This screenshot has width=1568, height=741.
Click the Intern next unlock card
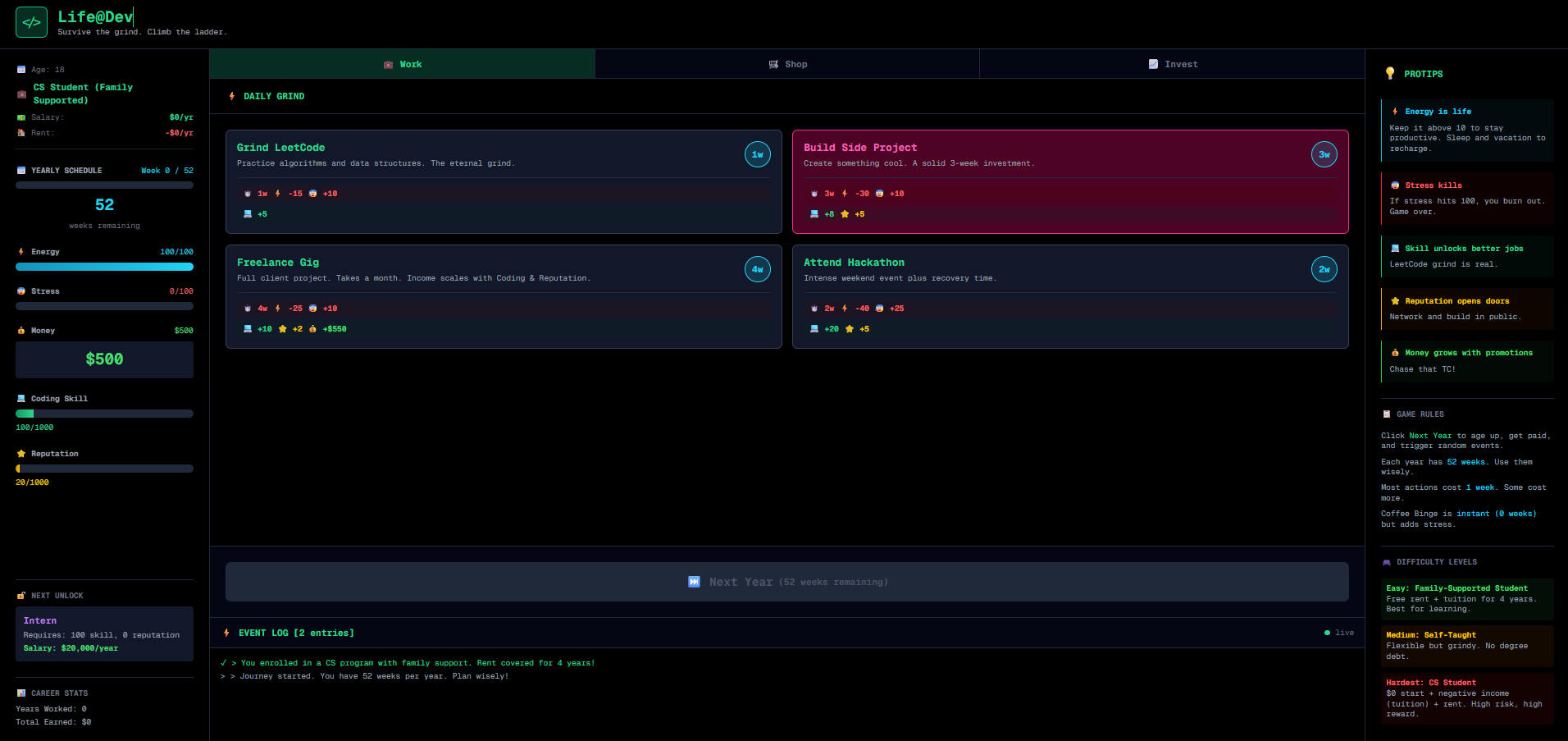(104, 634)
